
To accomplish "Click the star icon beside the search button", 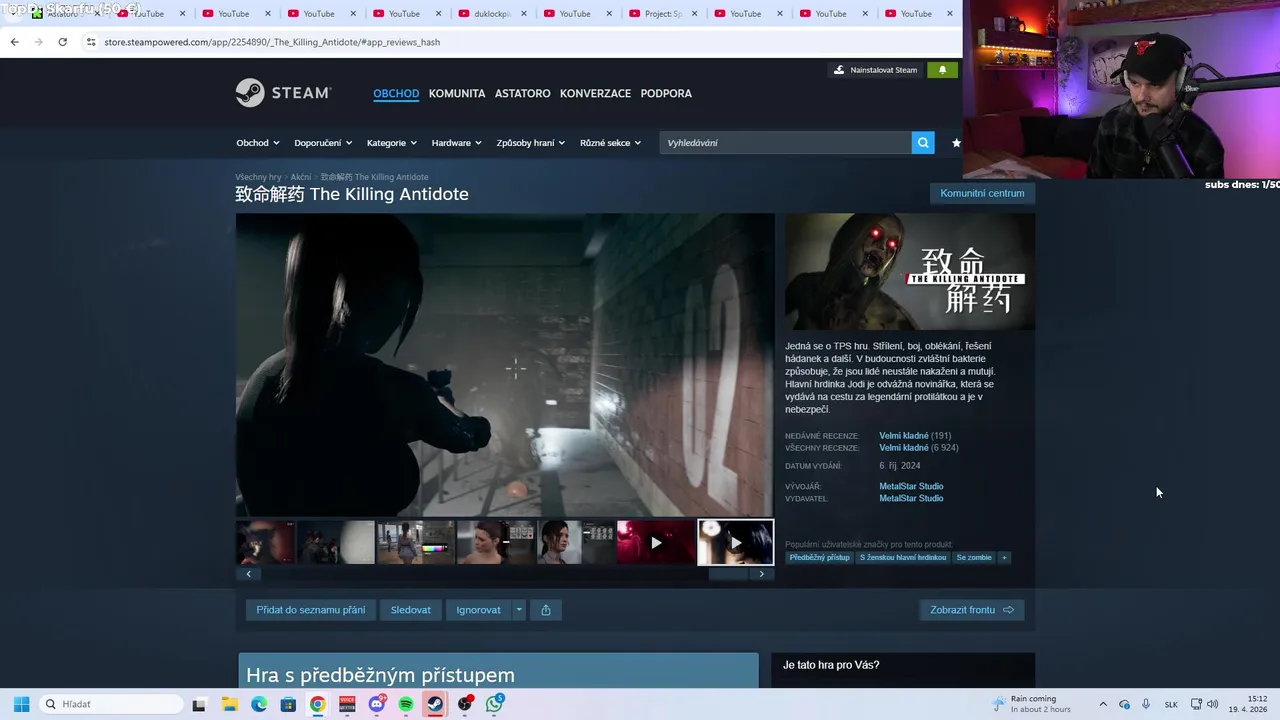I will tap(956, 143).
